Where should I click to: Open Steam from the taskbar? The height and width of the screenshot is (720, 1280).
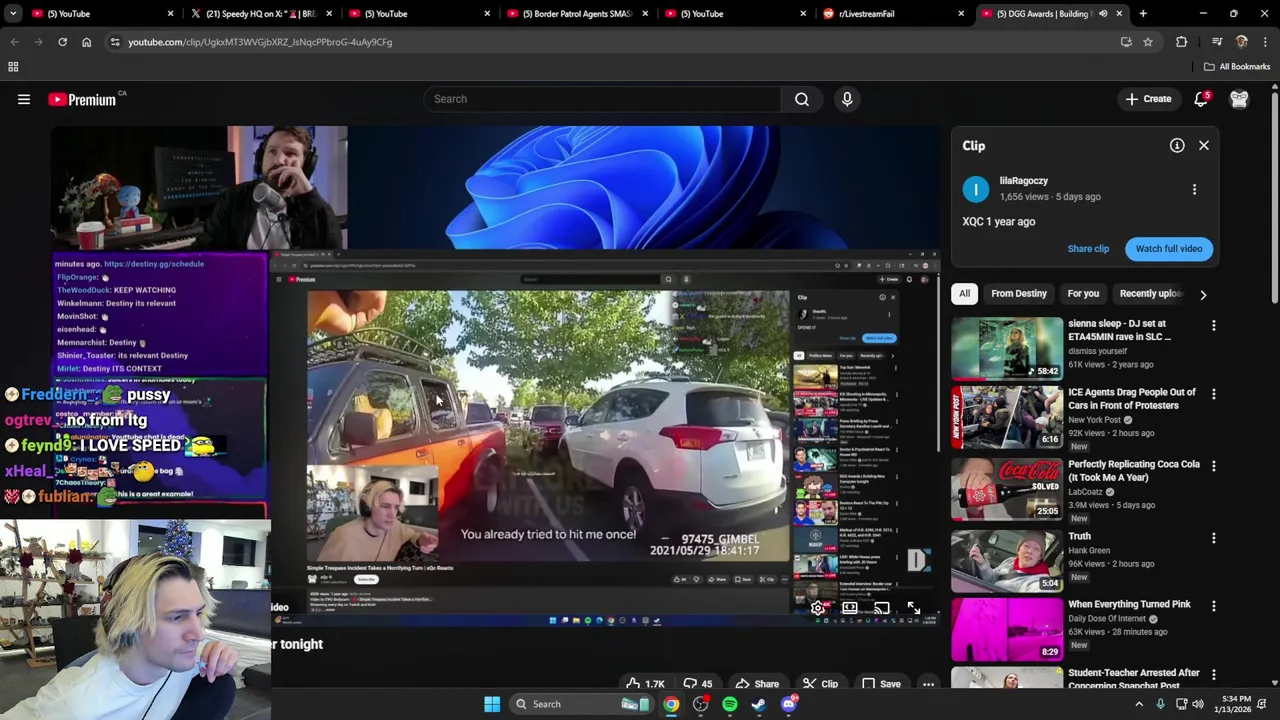pos(759,704)
